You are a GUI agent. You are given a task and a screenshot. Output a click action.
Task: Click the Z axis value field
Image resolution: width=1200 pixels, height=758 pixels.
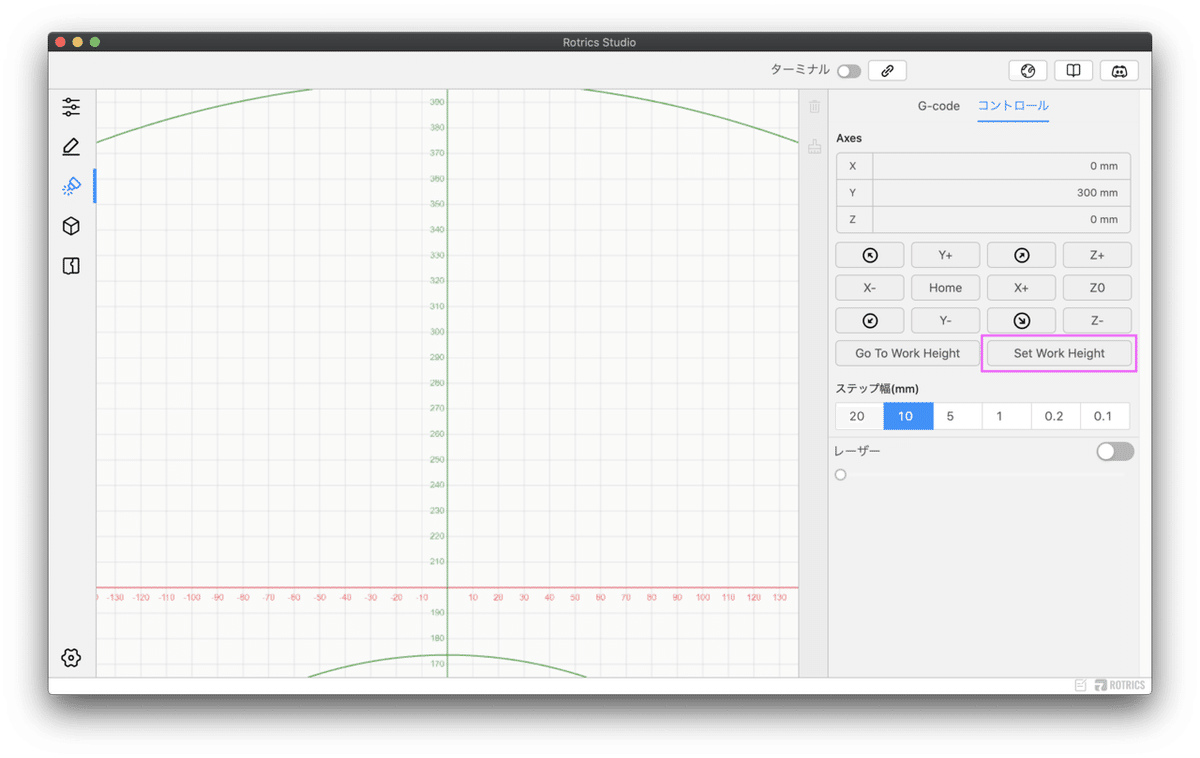coord(1001,219)
